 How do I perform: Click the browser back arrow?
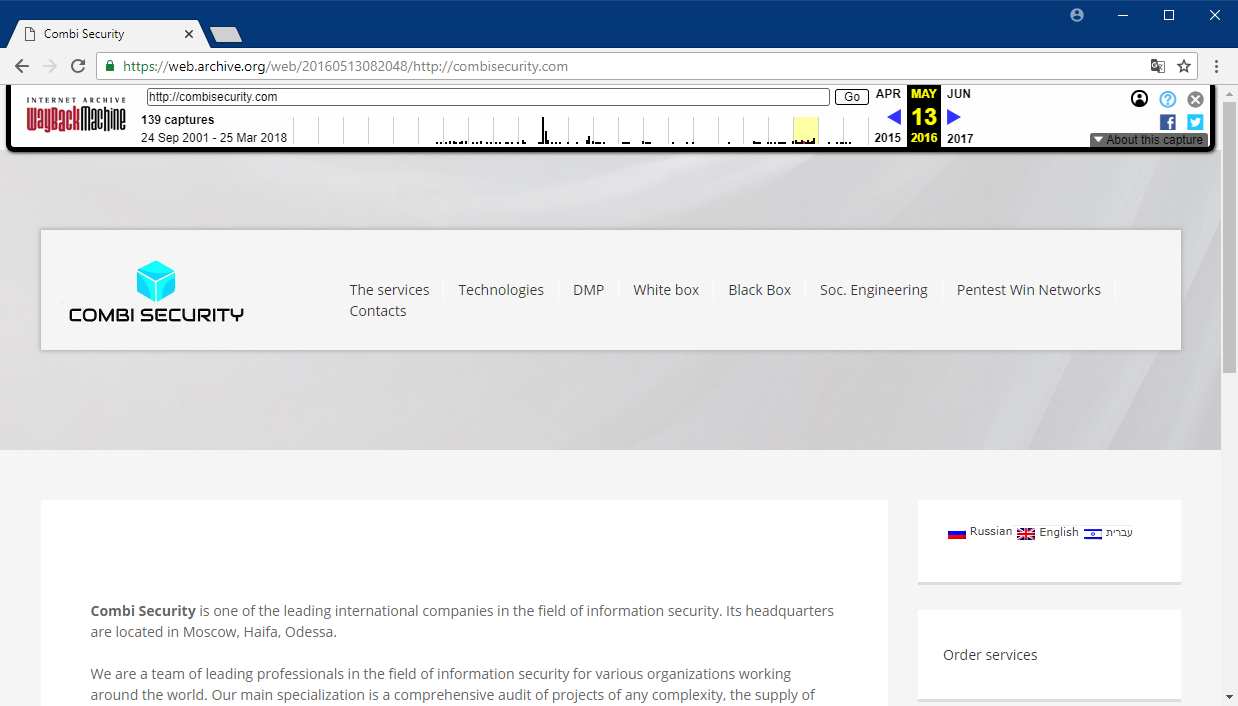pyautogui.click(x=22, y=66)
